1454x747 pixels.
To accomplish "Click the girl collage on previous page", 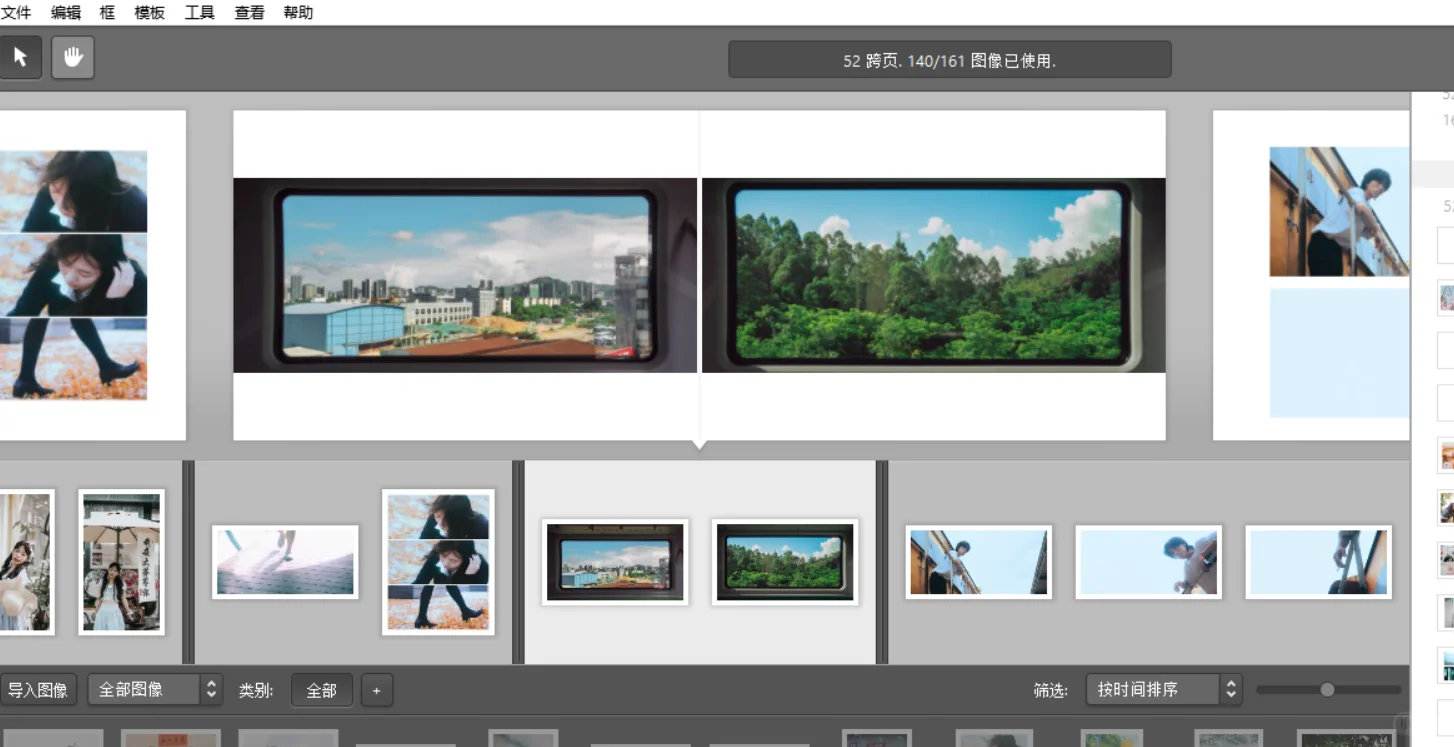I will coord(73,275).
